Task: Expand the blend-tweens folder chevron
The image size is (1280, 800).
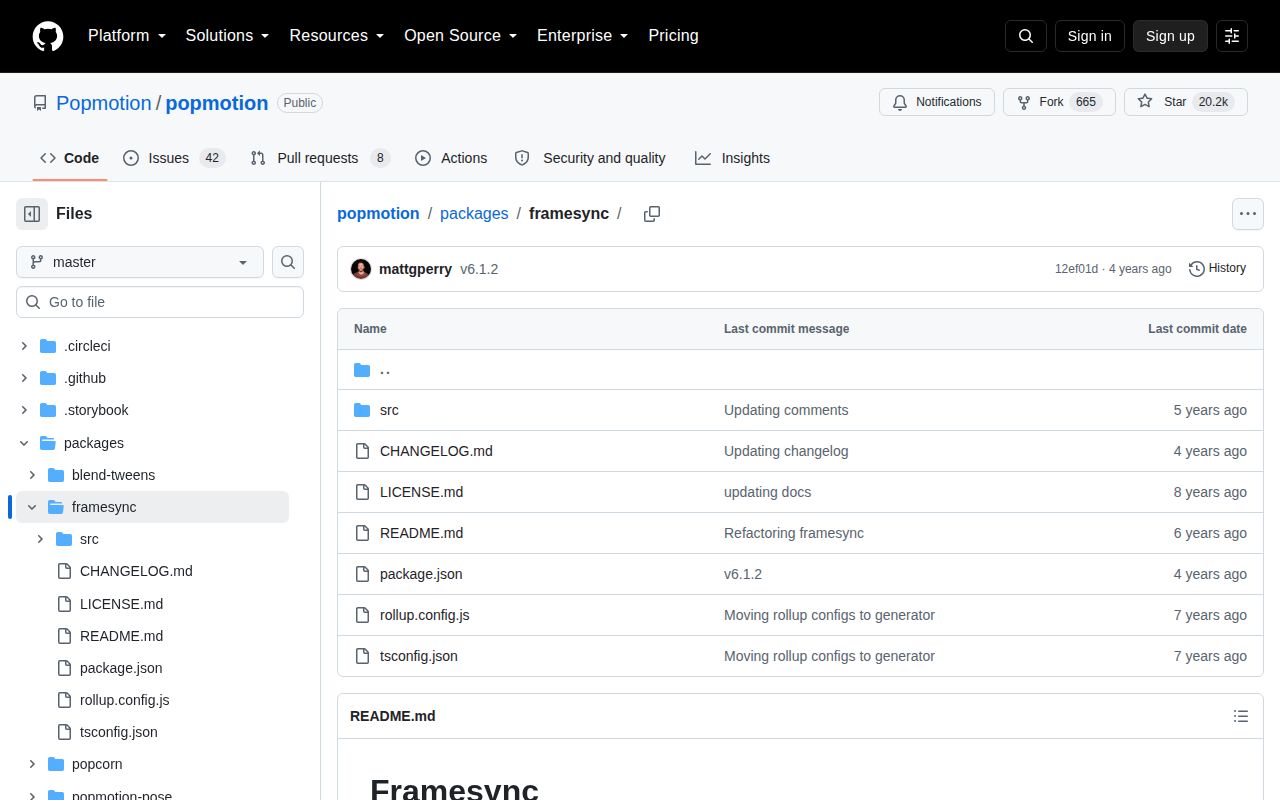Action: 32,475
